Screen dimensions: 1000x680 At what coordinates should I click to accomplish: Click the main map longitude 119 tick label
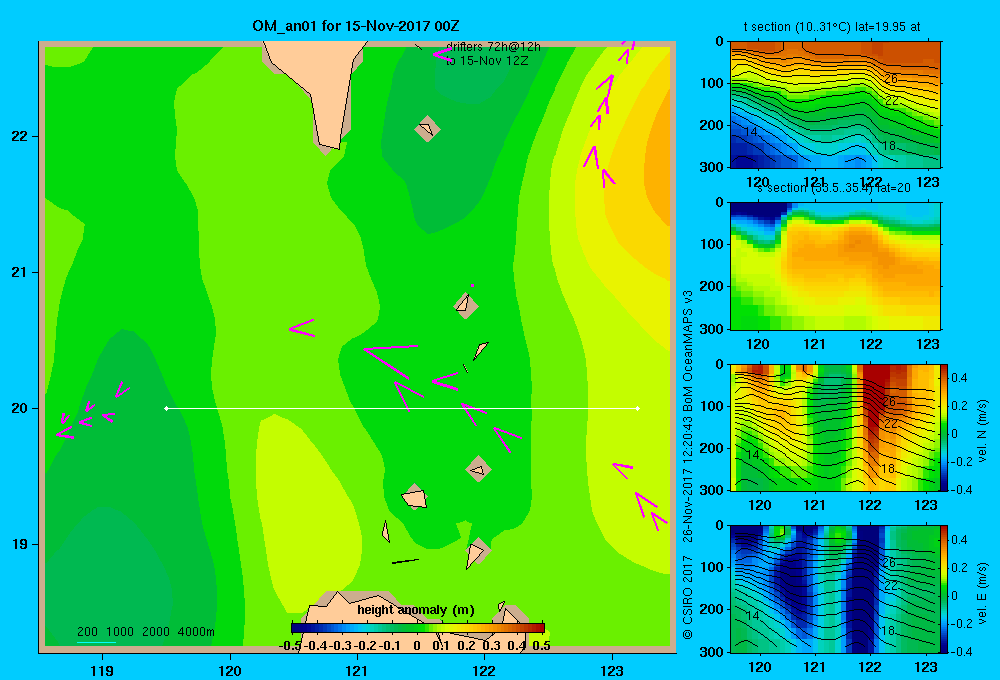[x=102, y=671]
